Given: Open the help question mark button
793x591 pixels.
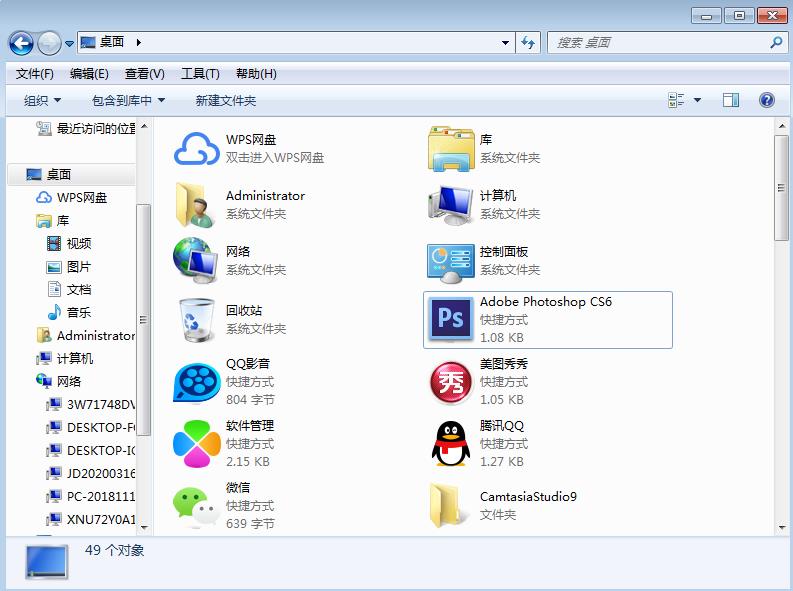Looking at the screenshot, I should click(767, 100).
